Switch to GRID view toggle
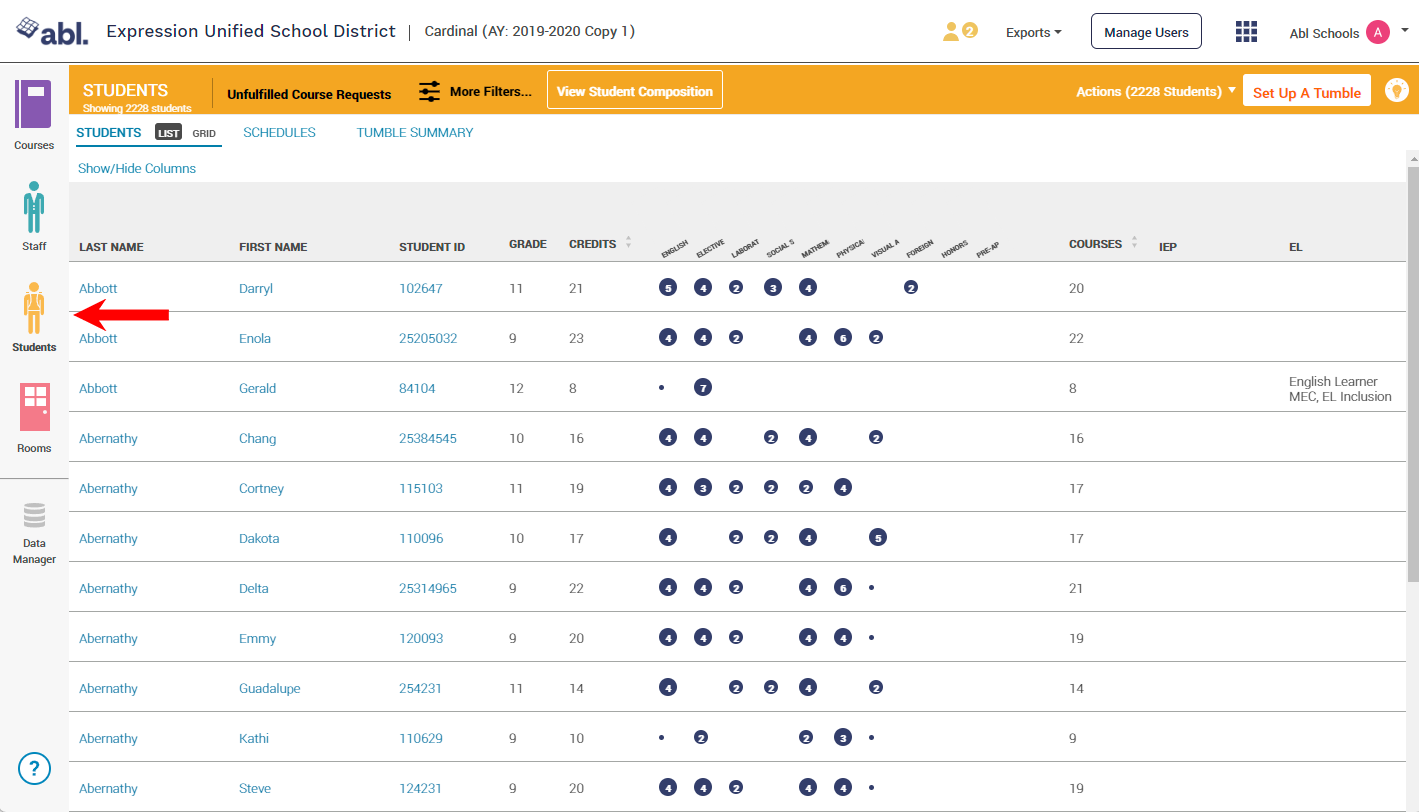1419x812 pixels. (204, 133)
